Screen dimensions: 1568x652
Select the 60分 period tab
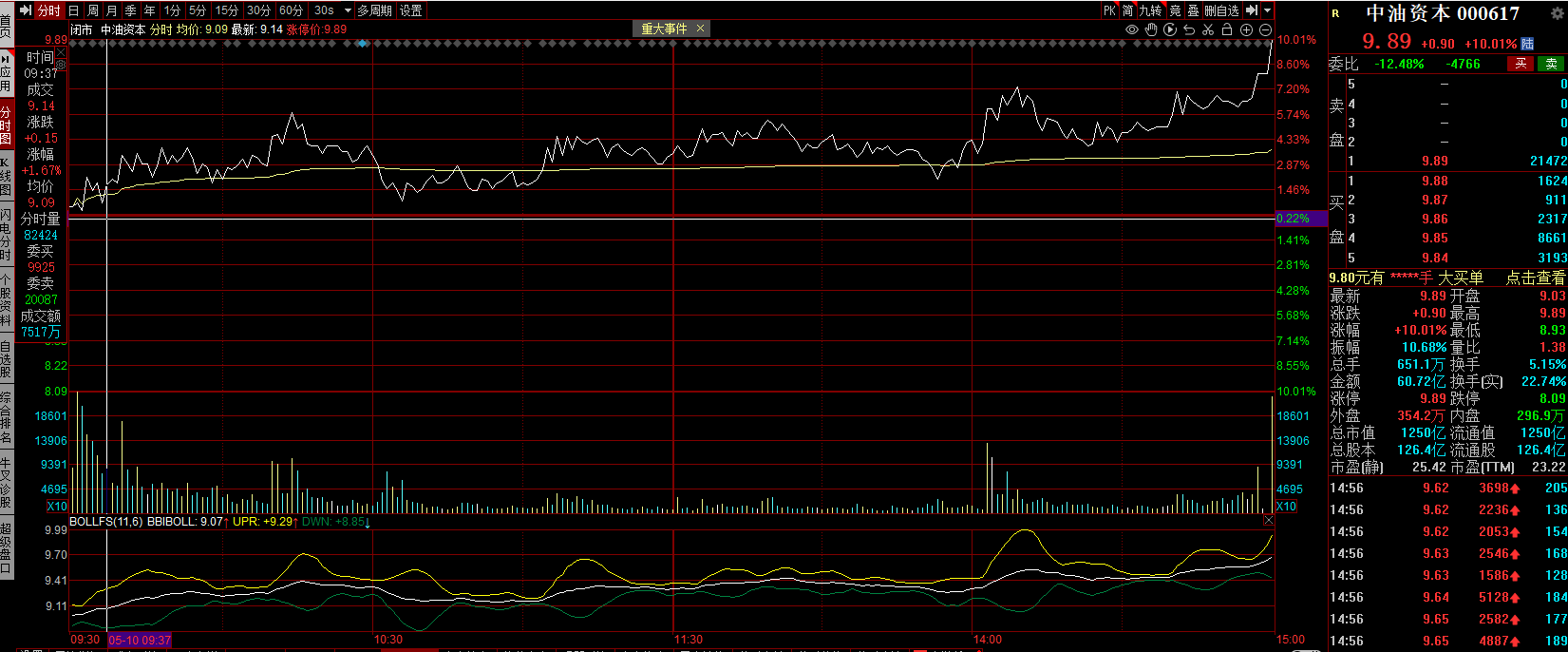pyautogui.click(x=291, y=10)
